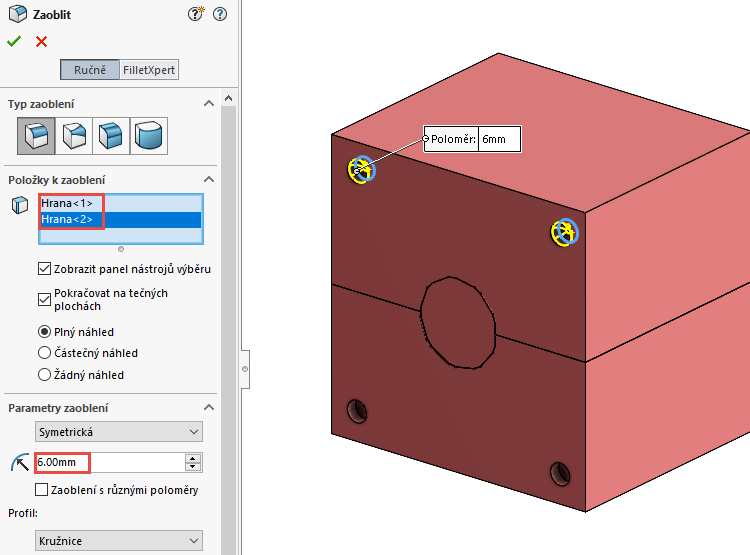
Task: Open the Zaoblit feature help question mark
Action: [x=220, y=14]
